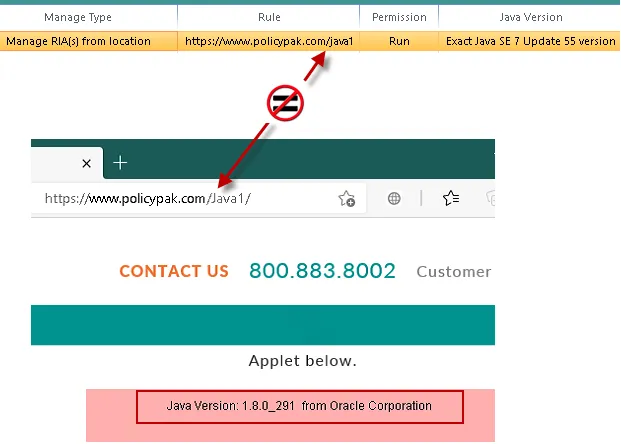Click the no-equal prohibition symbol

coord(285,103)
